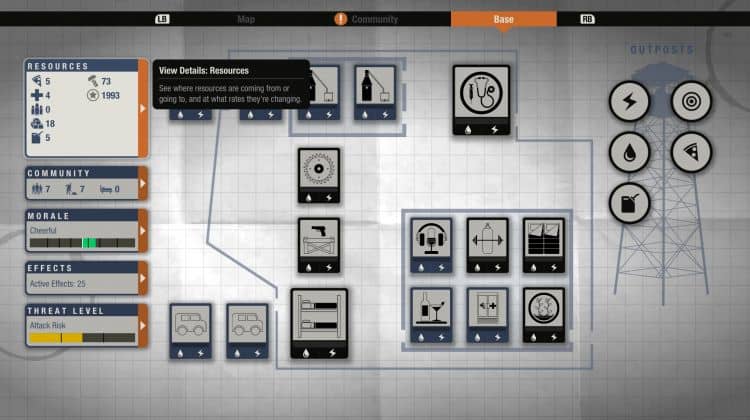Switch to the Map tab

click(x=246, y=19)
